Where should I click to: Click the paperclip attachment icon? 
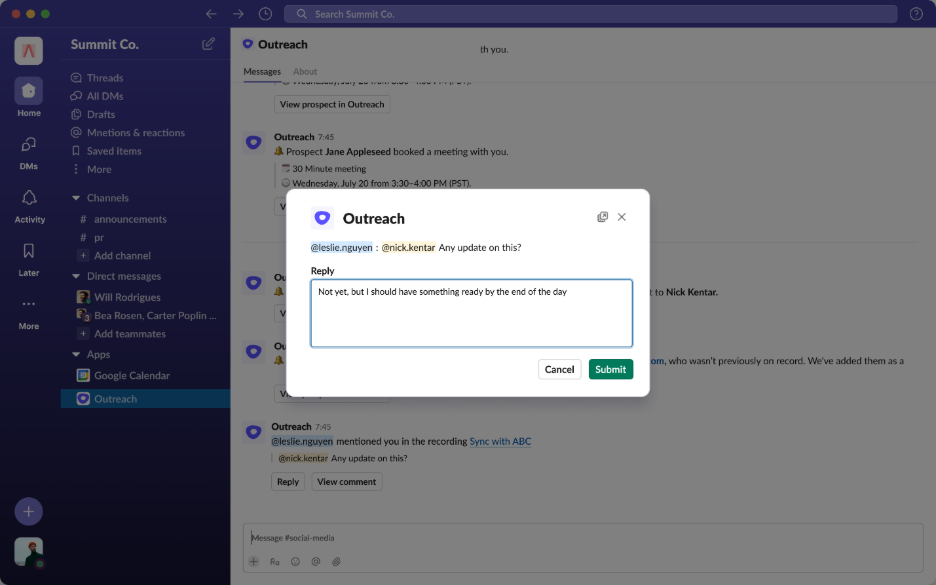[x=337, y=562]
